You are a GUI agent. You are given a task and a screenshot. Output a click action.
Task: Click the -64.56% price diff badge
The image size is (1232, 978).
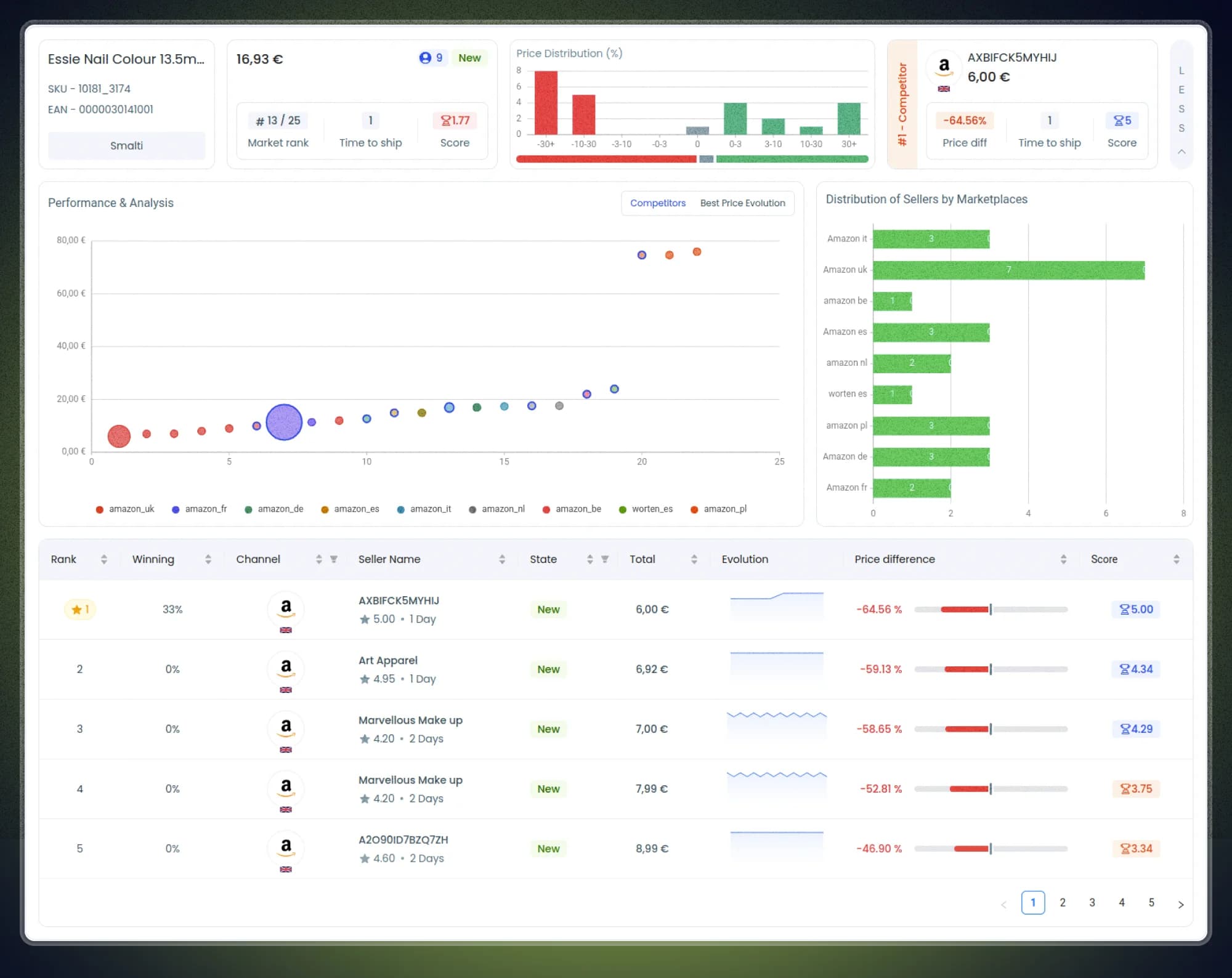[x=965, y=120]
